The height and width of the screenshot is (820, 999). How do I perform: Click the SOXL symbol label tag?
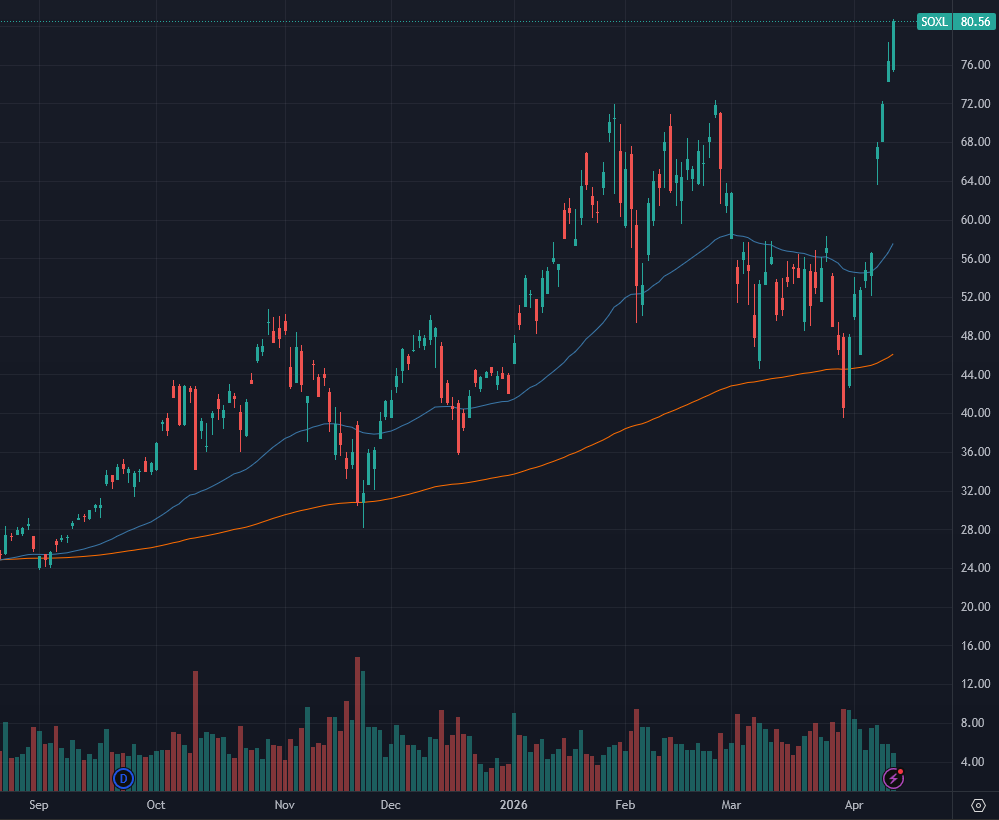coord(934,22)
